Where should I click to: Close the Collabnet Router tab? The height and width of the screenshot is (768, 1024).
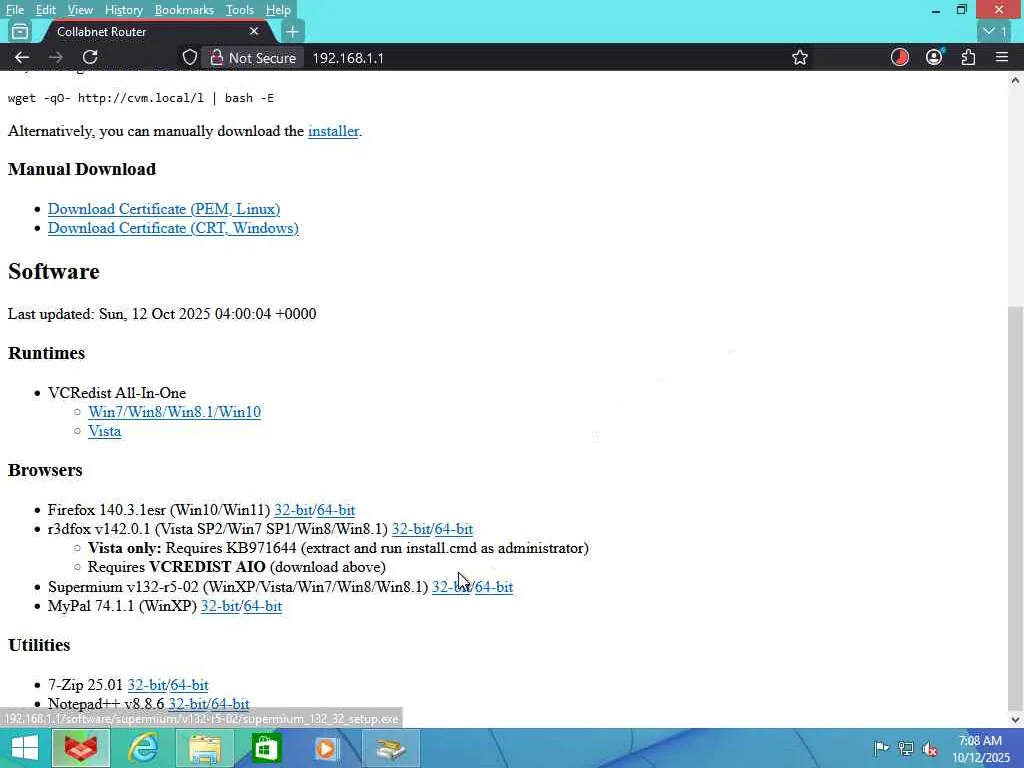(x=254, y=31)
